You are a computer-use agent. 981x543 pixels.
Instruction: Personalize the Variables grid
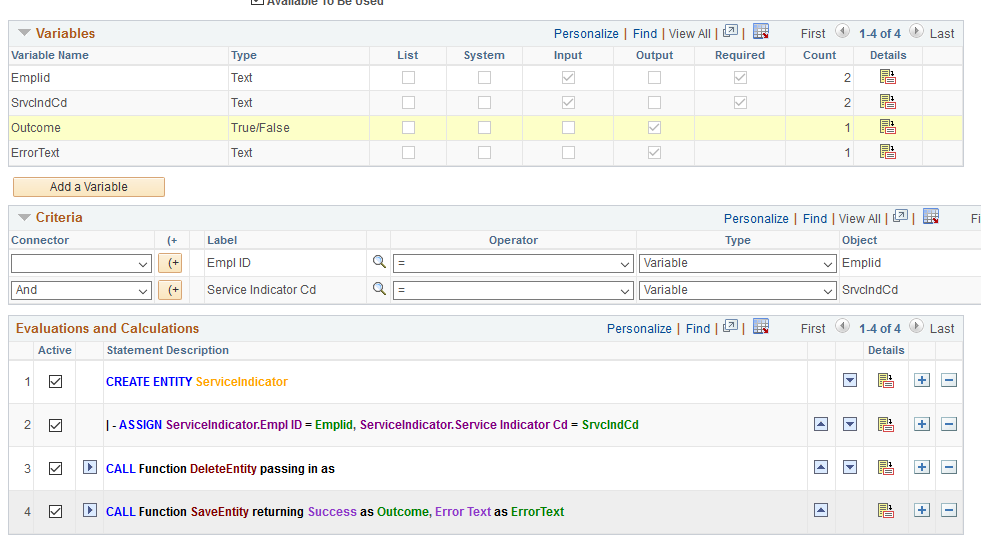point(586,34)
